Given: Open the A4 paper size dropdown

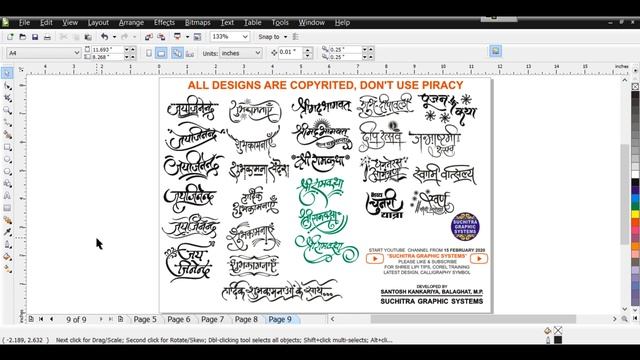Looking at the screenshot, I should (x=77, y=53).
